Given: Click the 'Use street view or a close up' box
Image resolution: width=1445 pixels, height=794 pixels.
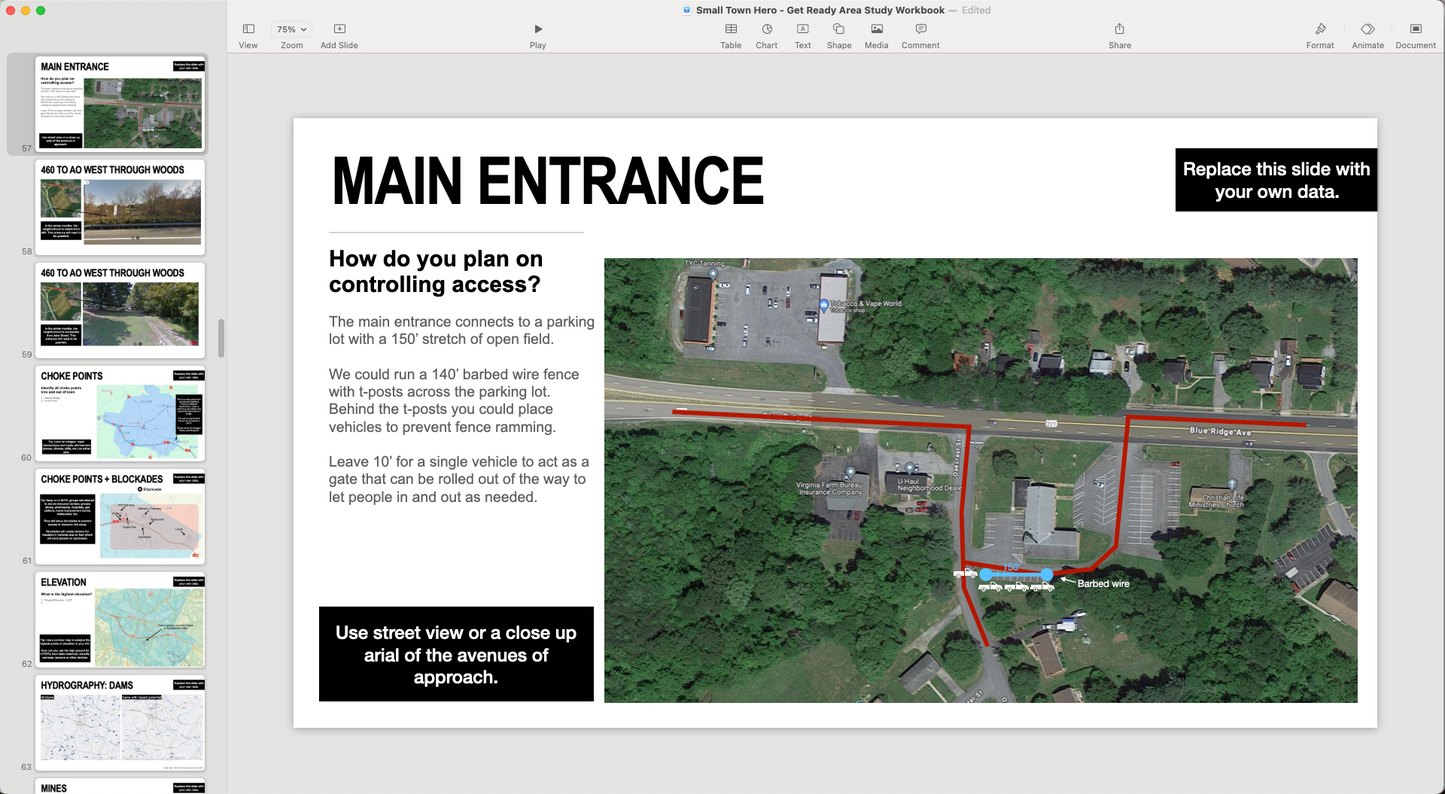Looking at the screenshot, I should click(x=456, y=654).
